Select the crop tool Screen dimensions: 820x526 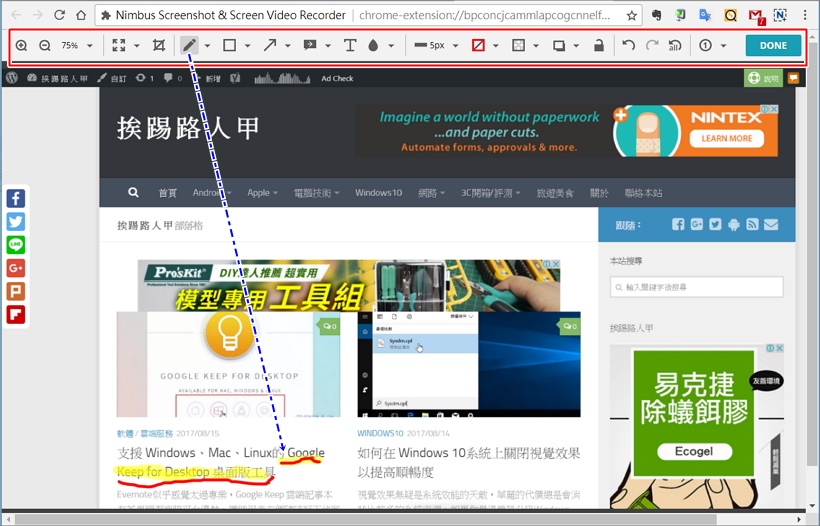click(x=158, y=45)
